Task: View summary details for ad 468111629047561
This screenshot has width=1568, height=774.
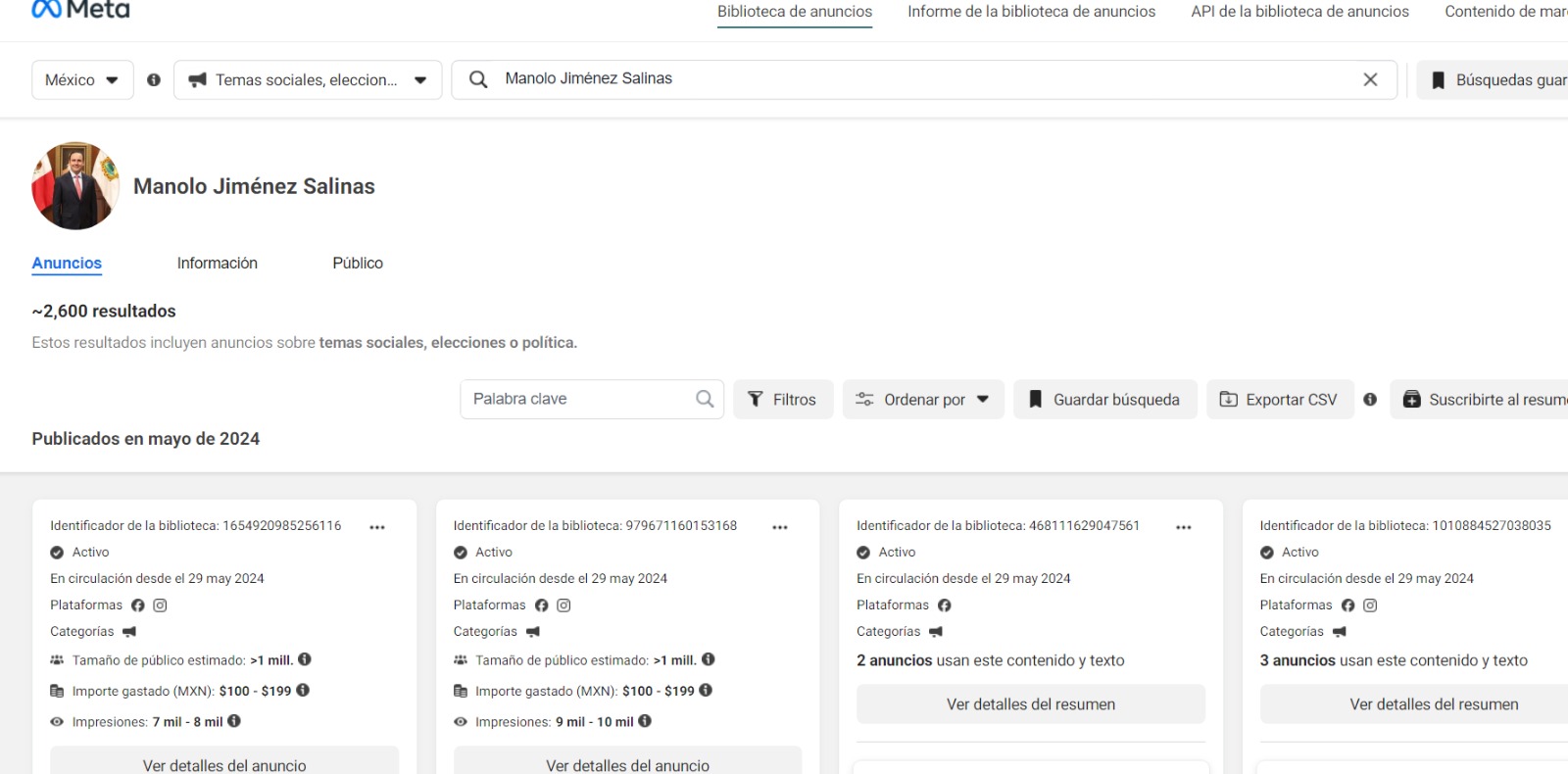Action: pyautogui.click(x=1031, y=703)
